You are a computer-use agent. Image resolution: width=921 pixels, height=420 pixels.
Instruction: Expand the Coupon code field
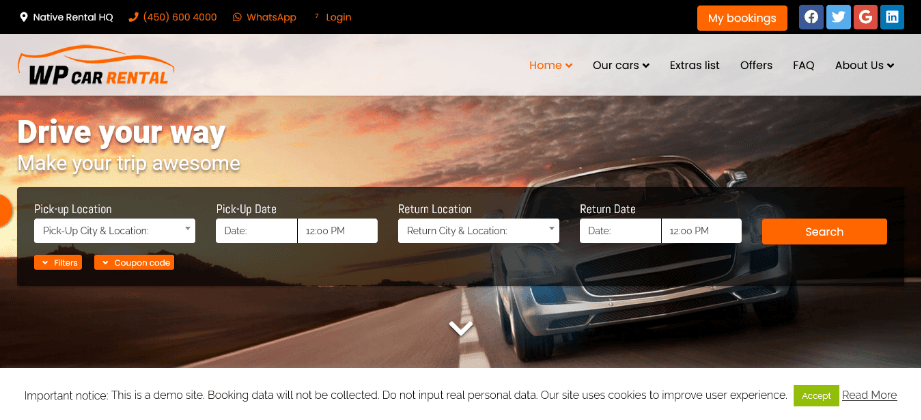(134, 263)
